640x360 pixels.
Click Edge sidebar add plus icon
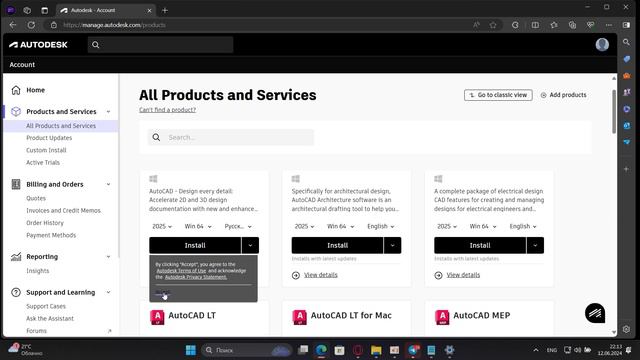click(627, 169)
